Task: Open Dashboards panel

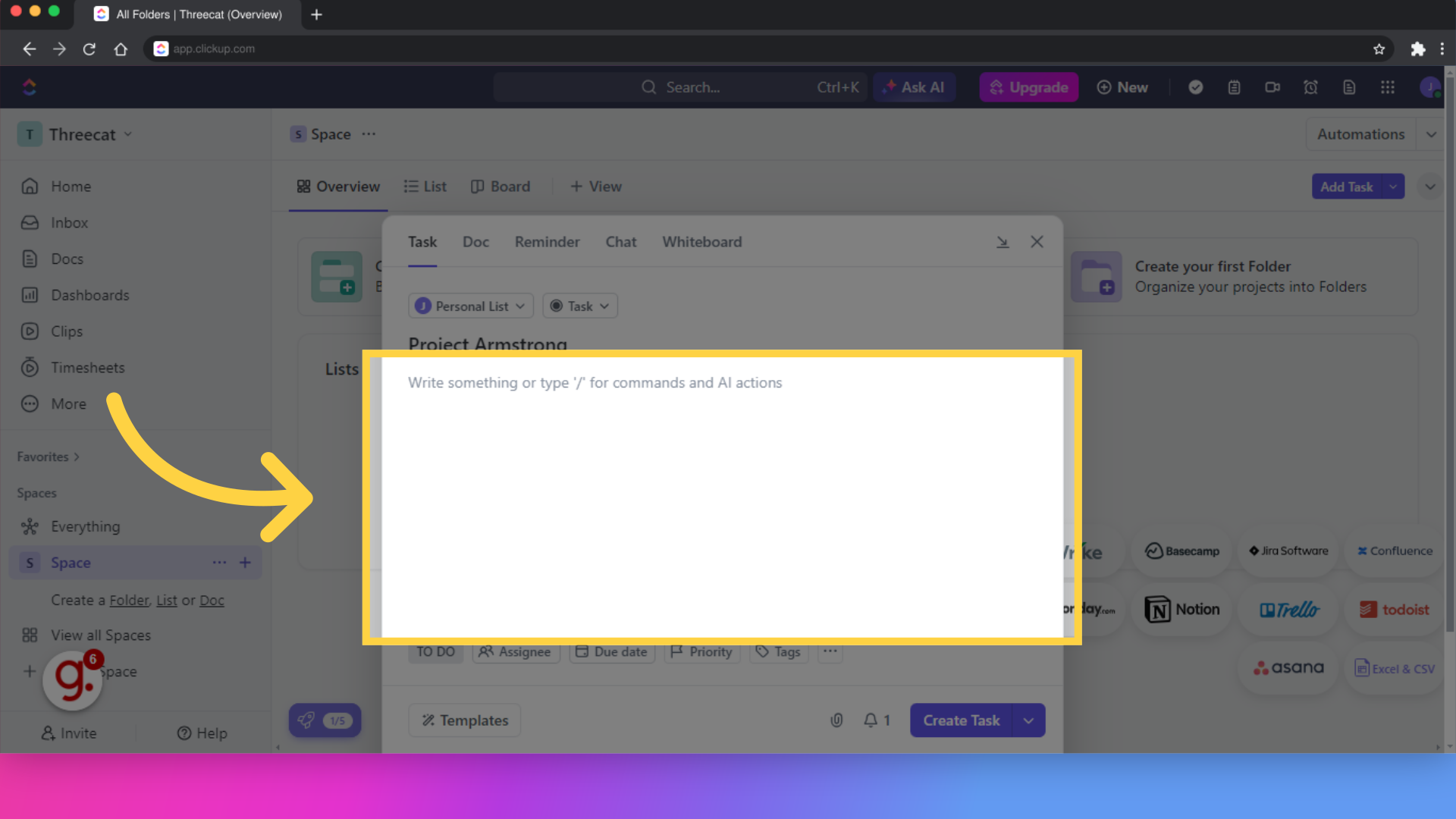Action: point(90,295)
